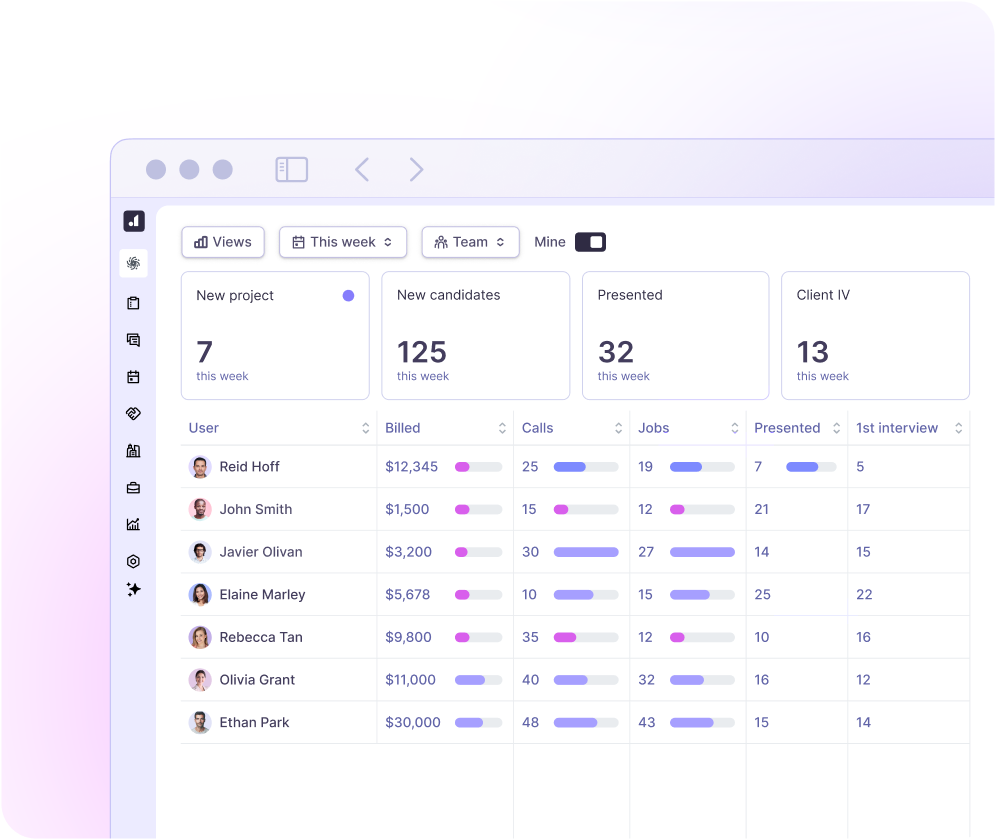Screen dimensions: 996x840
Task: Open the buildings icon in the sidebar
Action: [x=133, y=451]
